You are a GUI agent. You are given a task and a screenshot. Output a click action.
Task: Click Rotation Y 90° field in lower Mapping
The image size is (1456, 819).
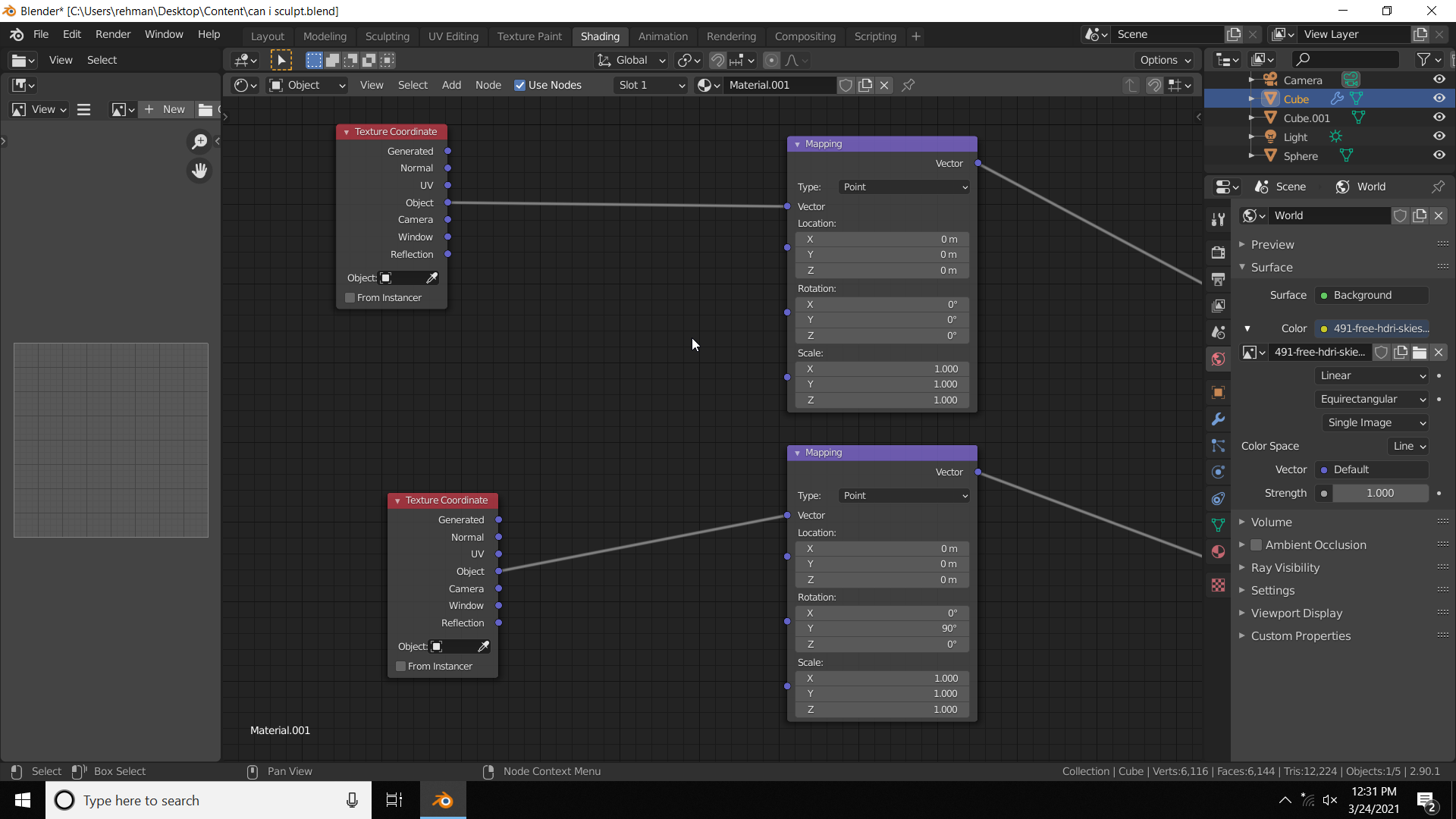pos(882,628)
